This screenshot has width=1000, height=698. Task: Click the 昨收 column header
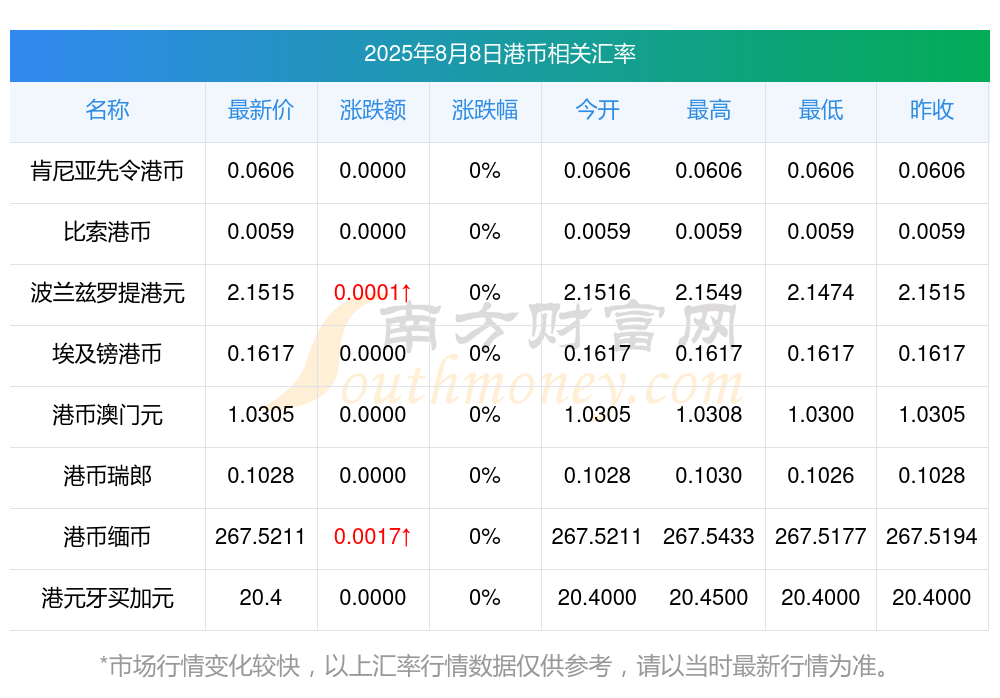click(932, 110)
